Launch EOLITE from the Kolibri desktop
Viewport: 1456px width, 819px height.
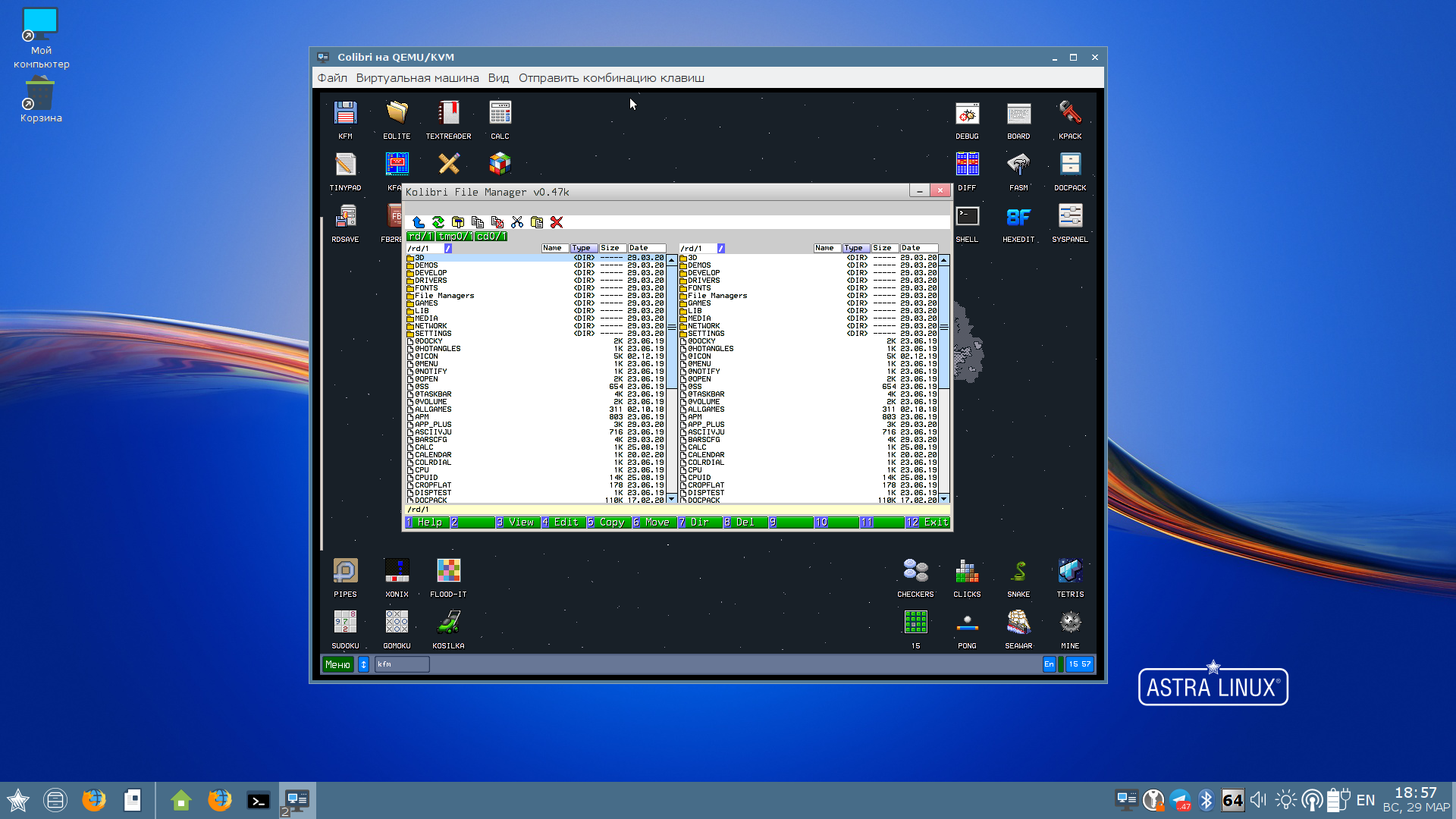(397, 114)
